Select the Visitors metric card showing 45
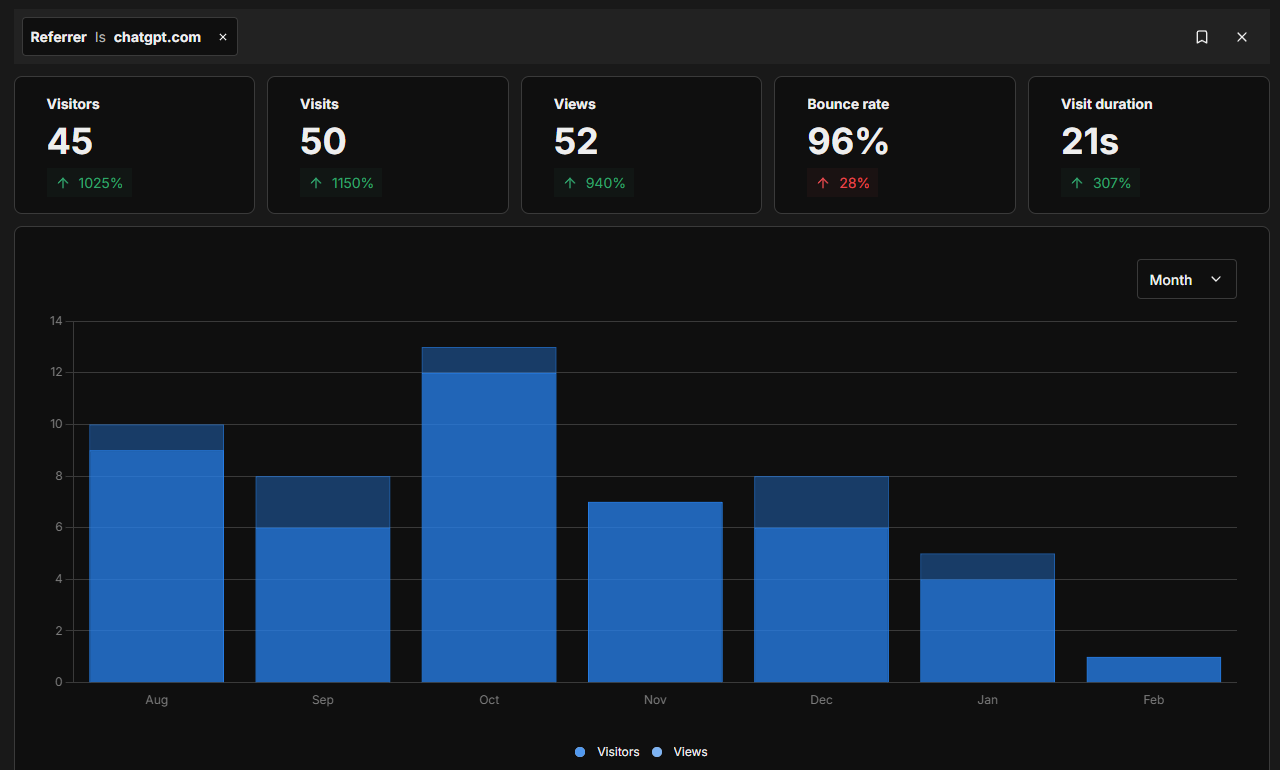1280x770 pixels. (134, 144)
